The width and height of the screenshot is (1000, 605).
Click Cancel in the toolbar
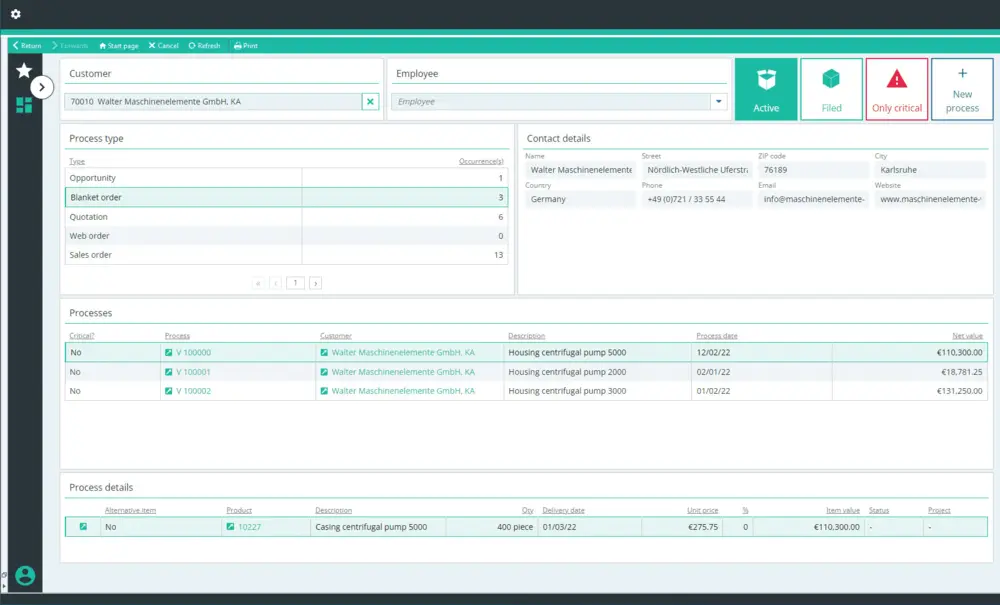tap(163, 46)
